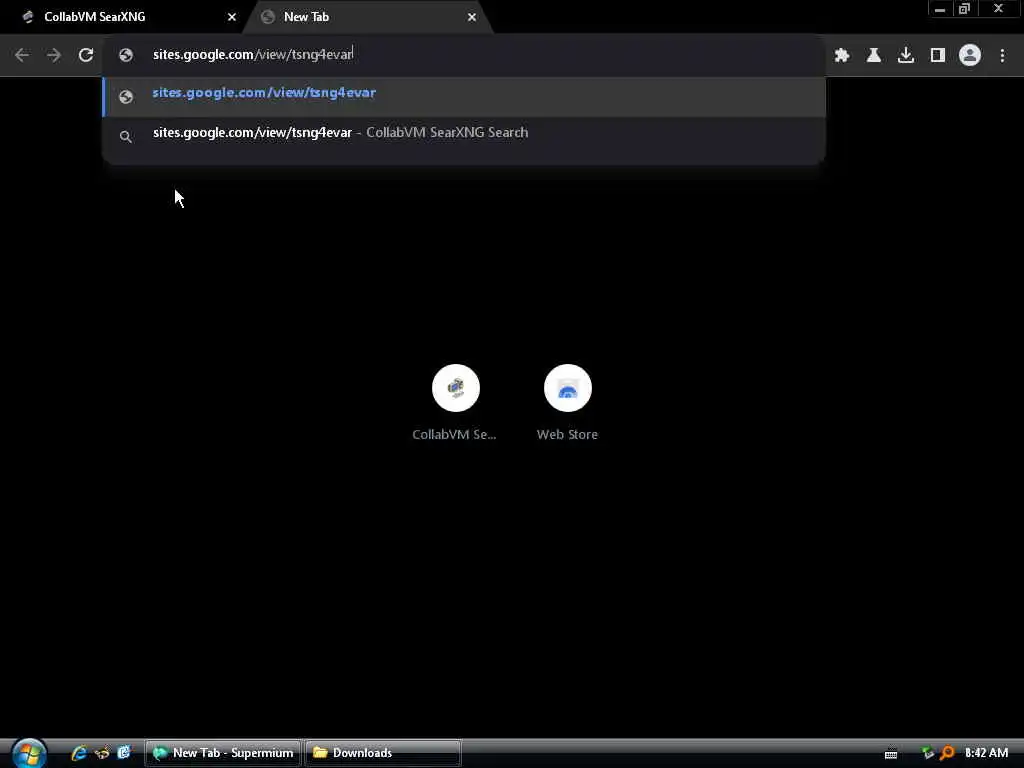This screenshot has height=768, width=1024.
Task: Open the experiments flask icon
Action: pos(874,55)
